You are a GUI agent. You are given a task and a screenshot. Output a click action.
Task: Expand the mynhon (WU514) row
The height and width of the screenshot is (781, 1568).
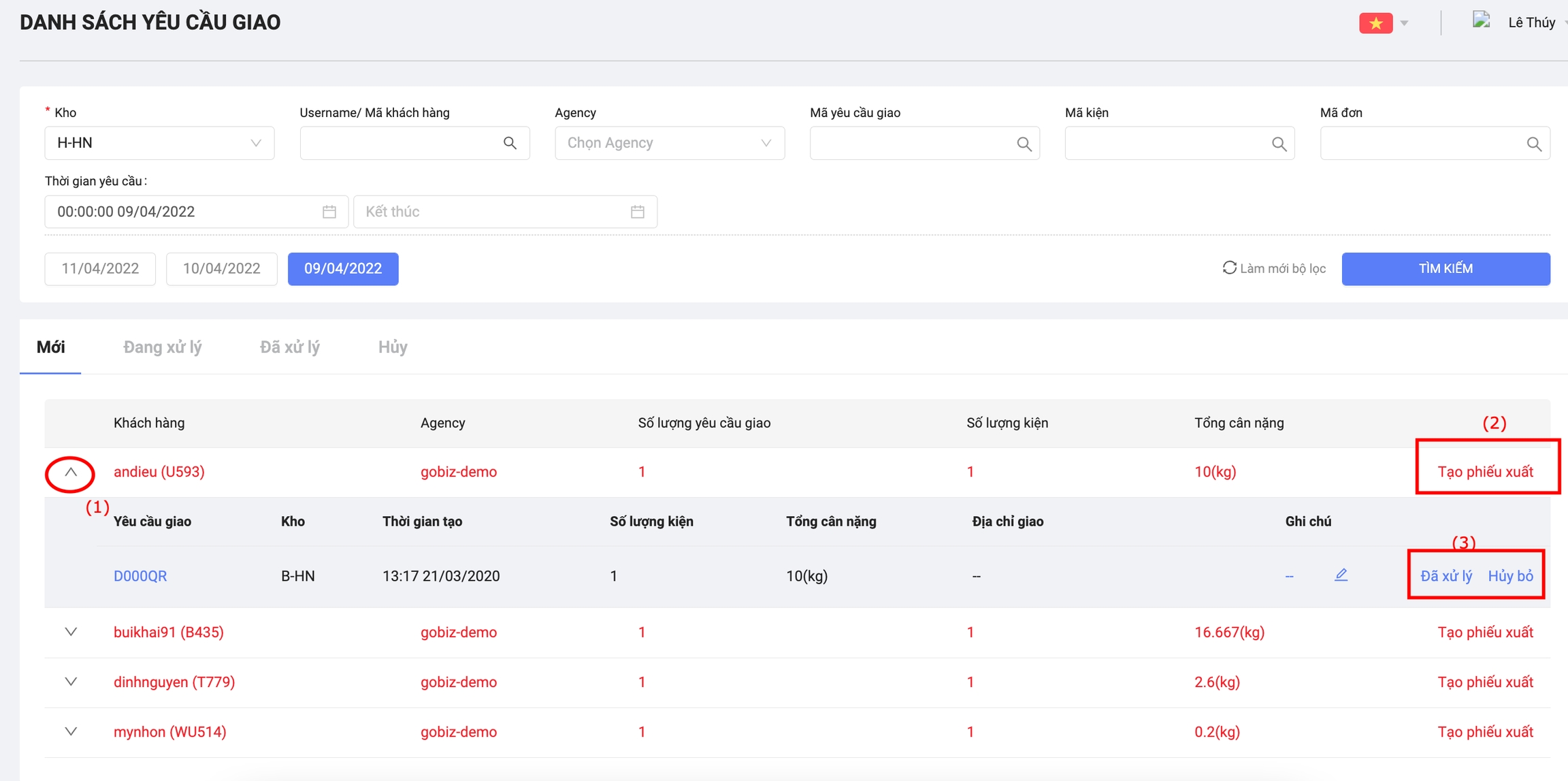[x=71, y=731]
